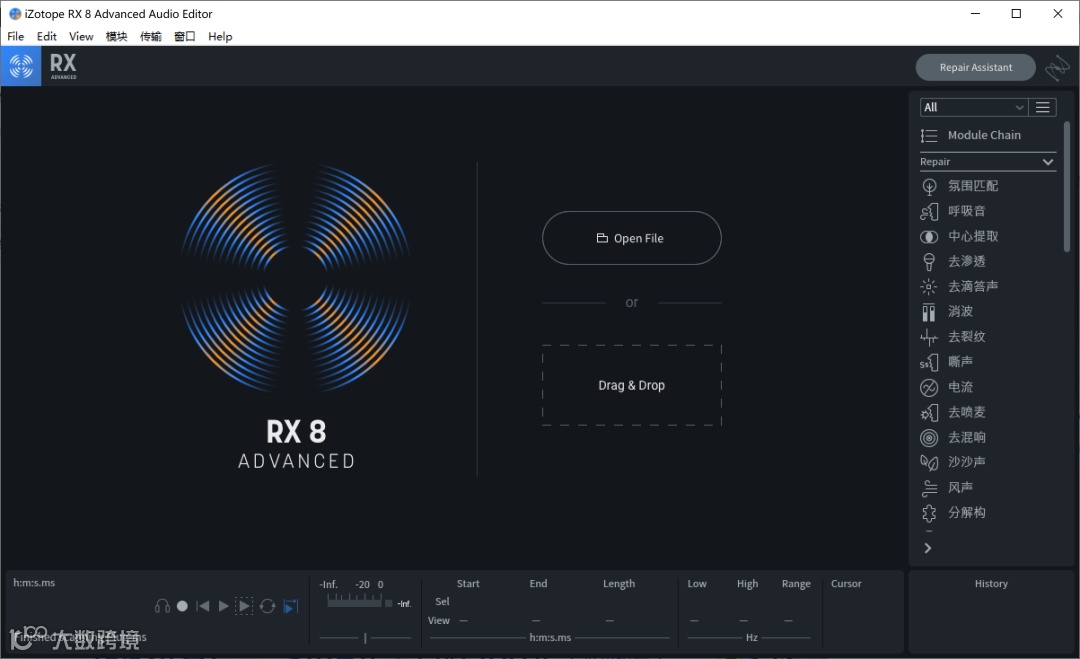Select the 分解构 module
1080x659 pixels.
click(x=953, y=512)
